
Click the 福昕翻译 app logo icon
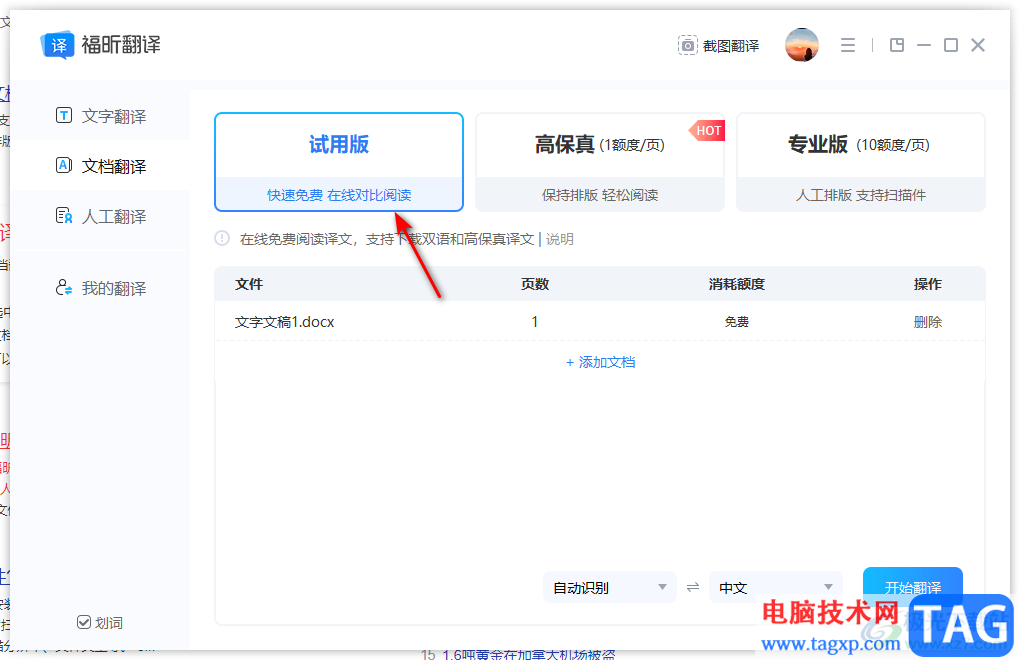(57, 45)
